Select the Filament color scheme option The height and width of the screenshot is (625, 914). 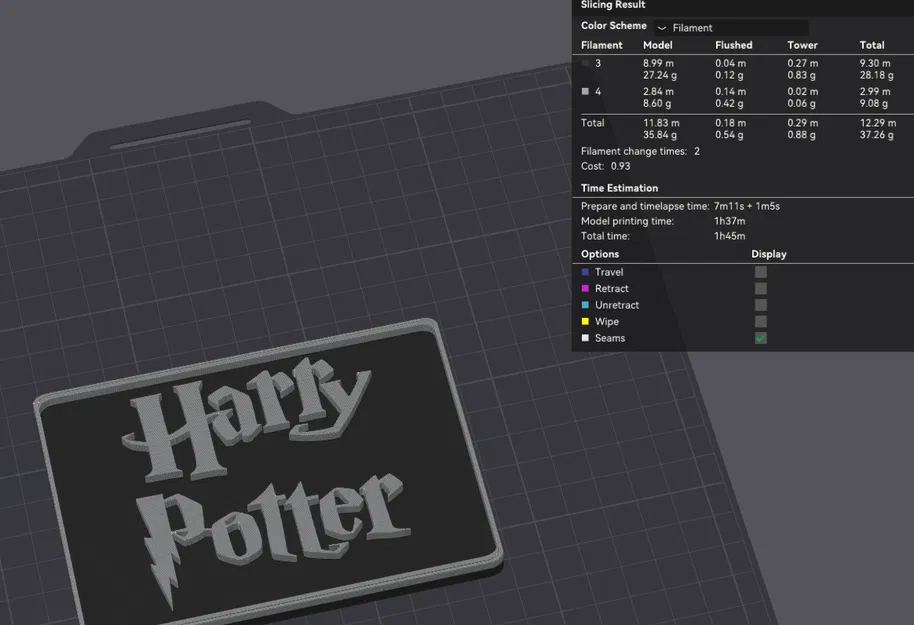(x=693, y=26)
